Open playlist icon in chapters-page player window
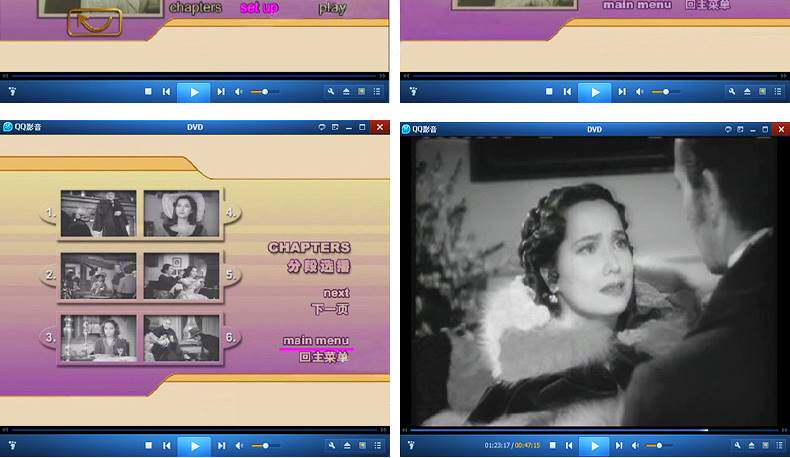This screenshot has width=790, height=458. point(377,445)
